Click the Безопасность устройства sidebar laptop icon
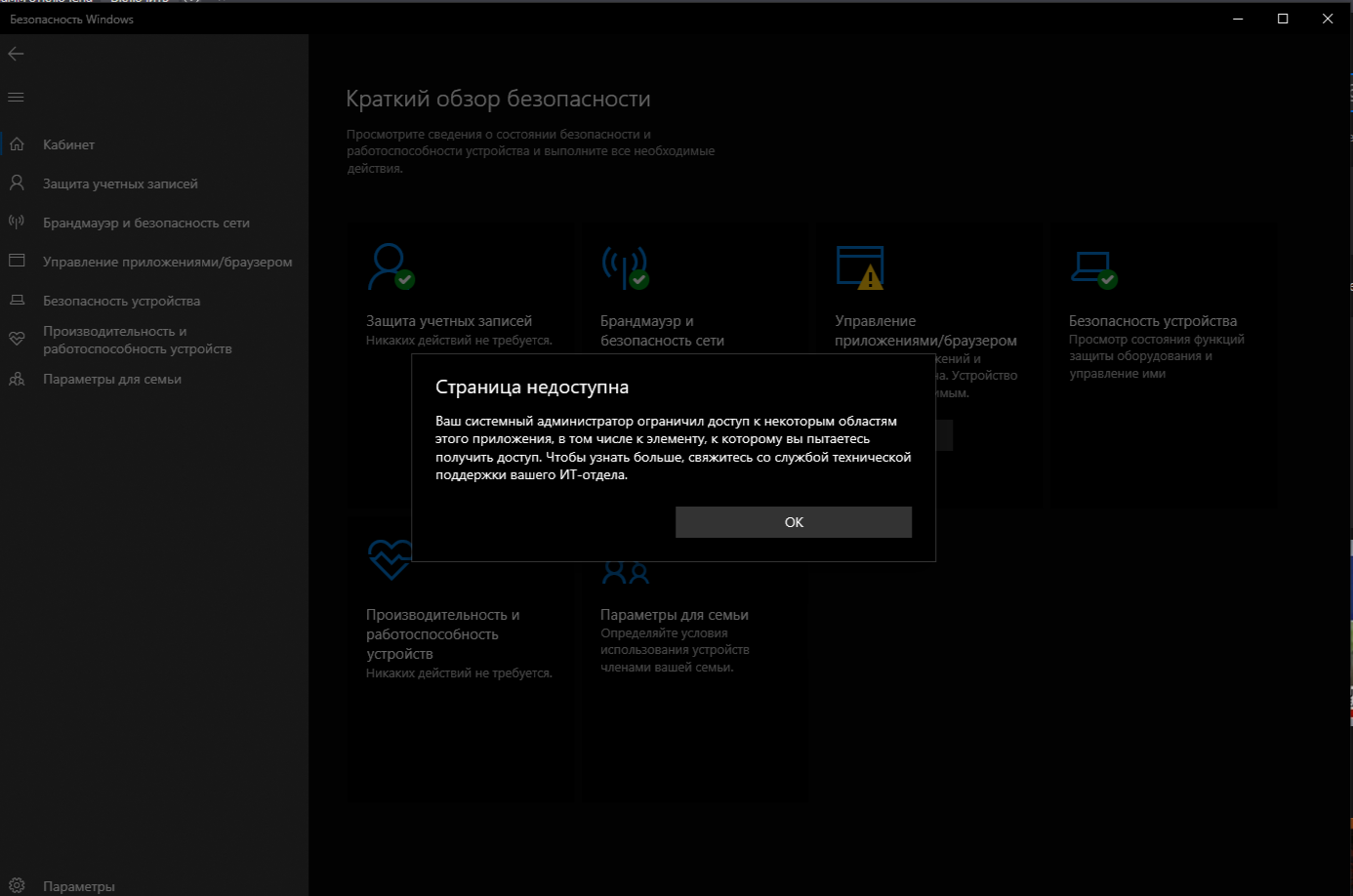Viewport: 1353px width, 896px height. point(17,301)
